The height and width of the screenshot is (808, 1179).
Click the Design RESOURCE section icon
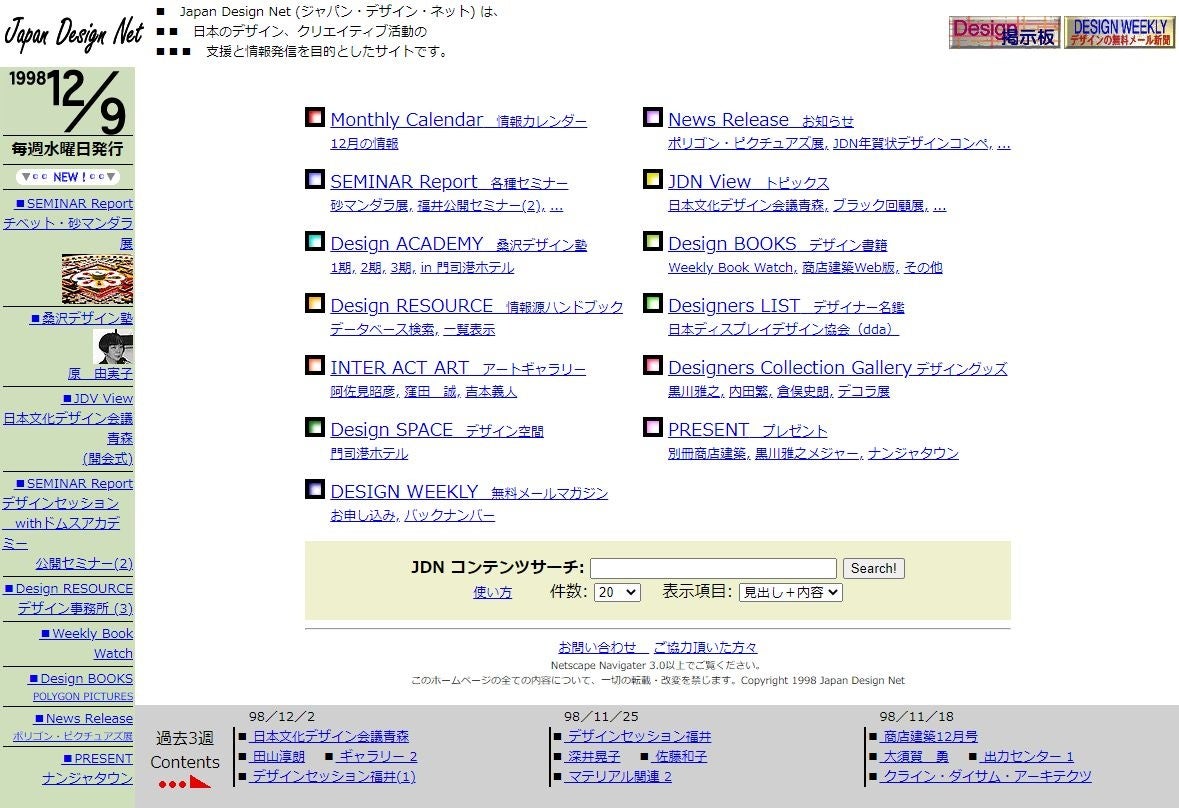[x=315, y=303]
